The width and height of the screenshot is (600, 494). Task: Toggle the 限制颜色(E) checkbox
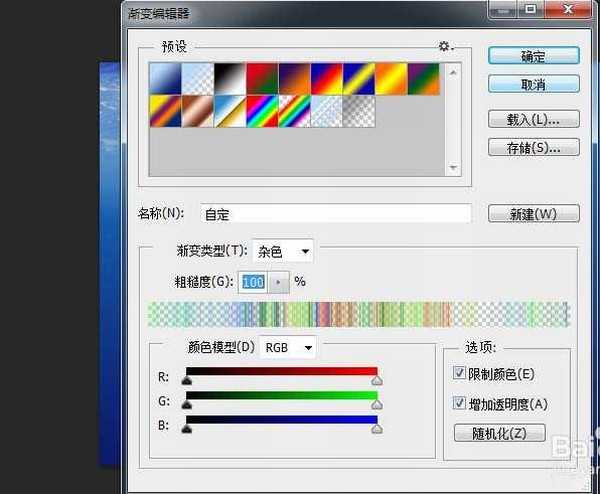coord(460,374)
